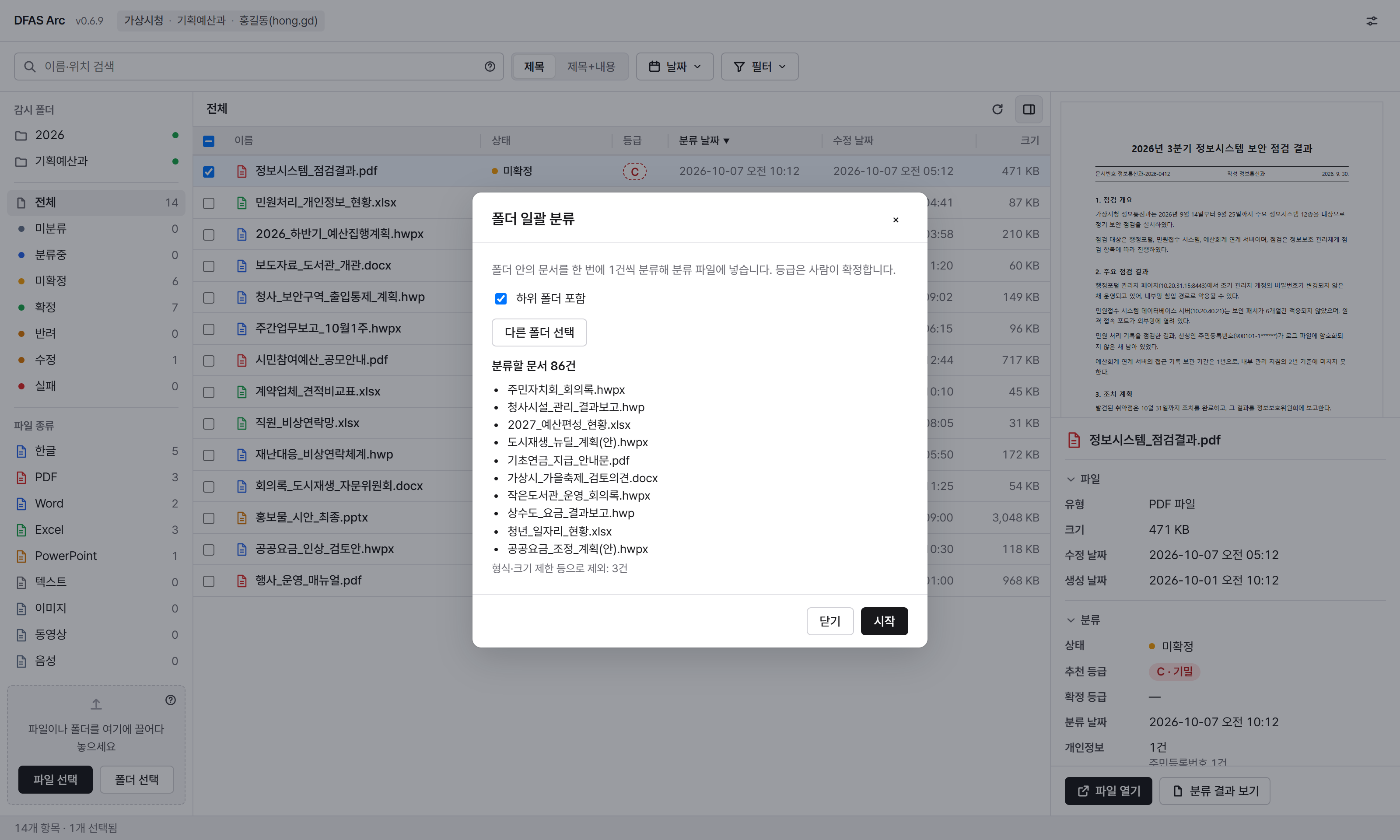Check the 보도자료_도서관_개관.docx row checkbox

[x=209, y=266]
